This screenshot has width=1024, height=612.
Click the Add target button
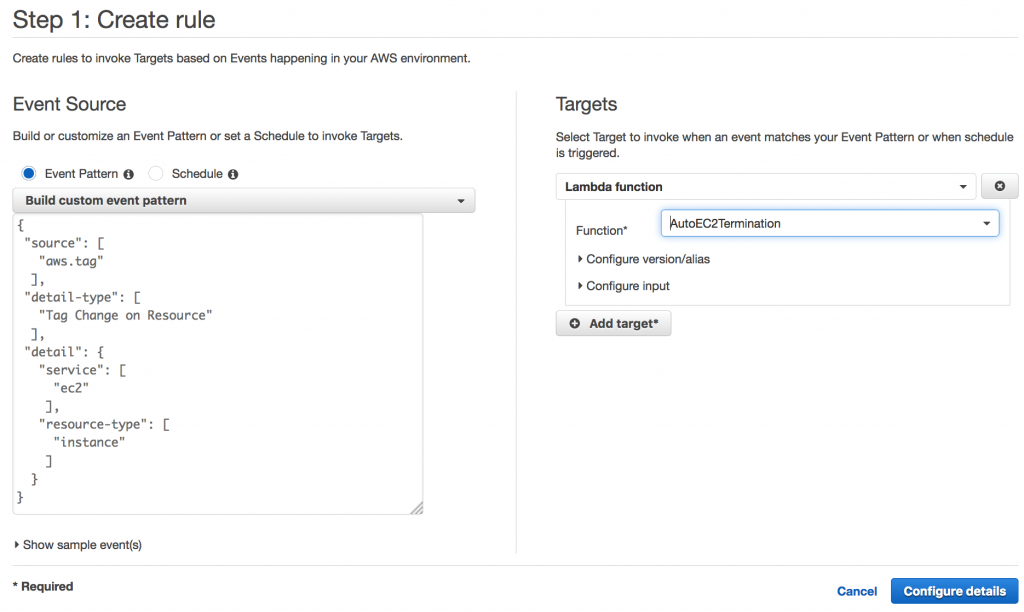(x=614, y=324)
